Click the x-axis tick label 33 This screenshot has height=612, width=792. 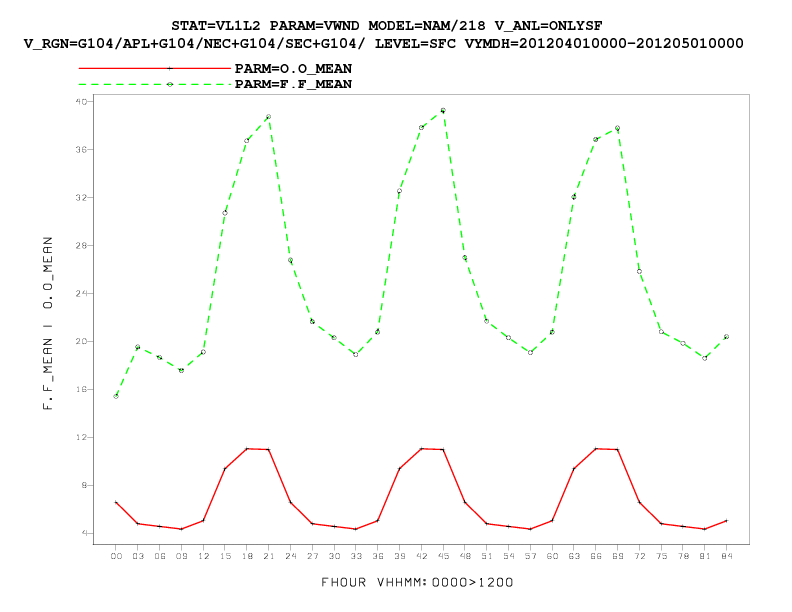coord(356,556)
